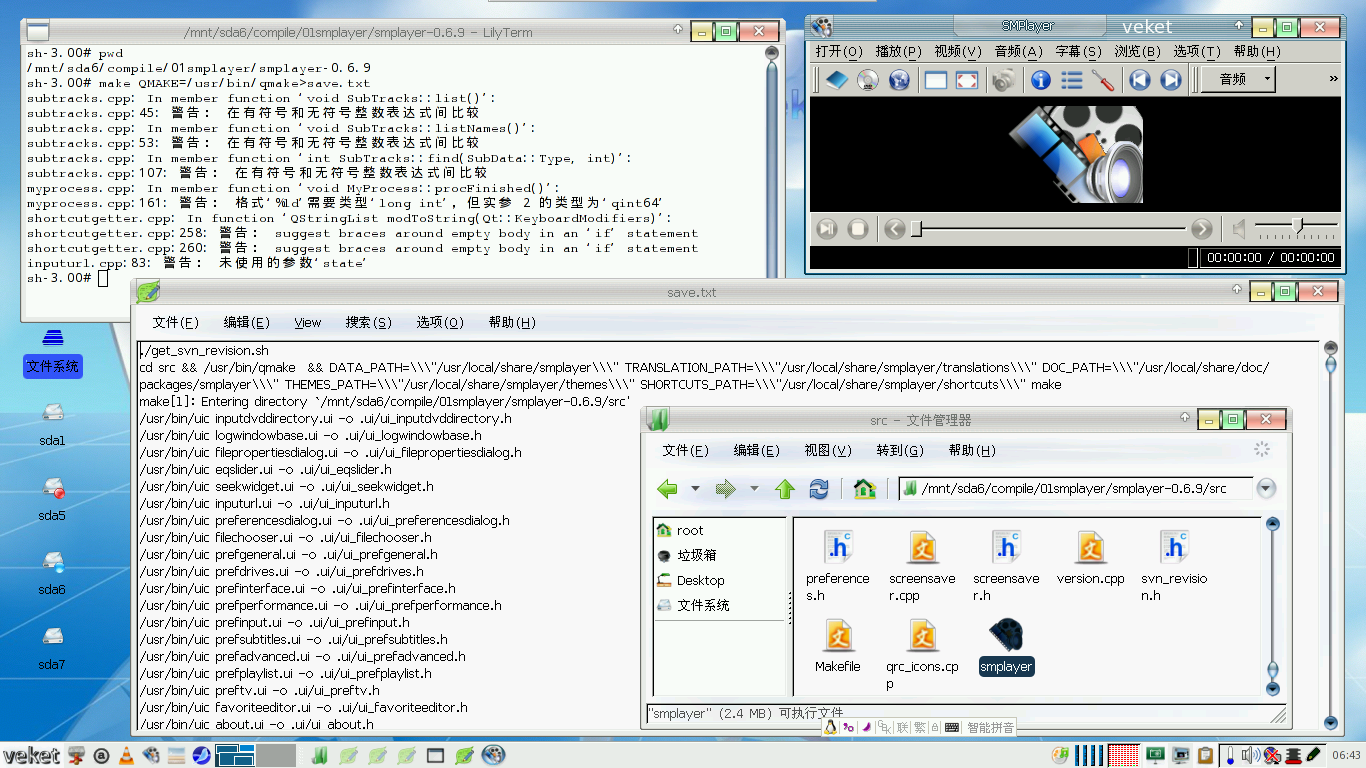Open 选项(O) menu in save.txt editor
Viewport: 1366px width, 768px height.
(440, 323)
